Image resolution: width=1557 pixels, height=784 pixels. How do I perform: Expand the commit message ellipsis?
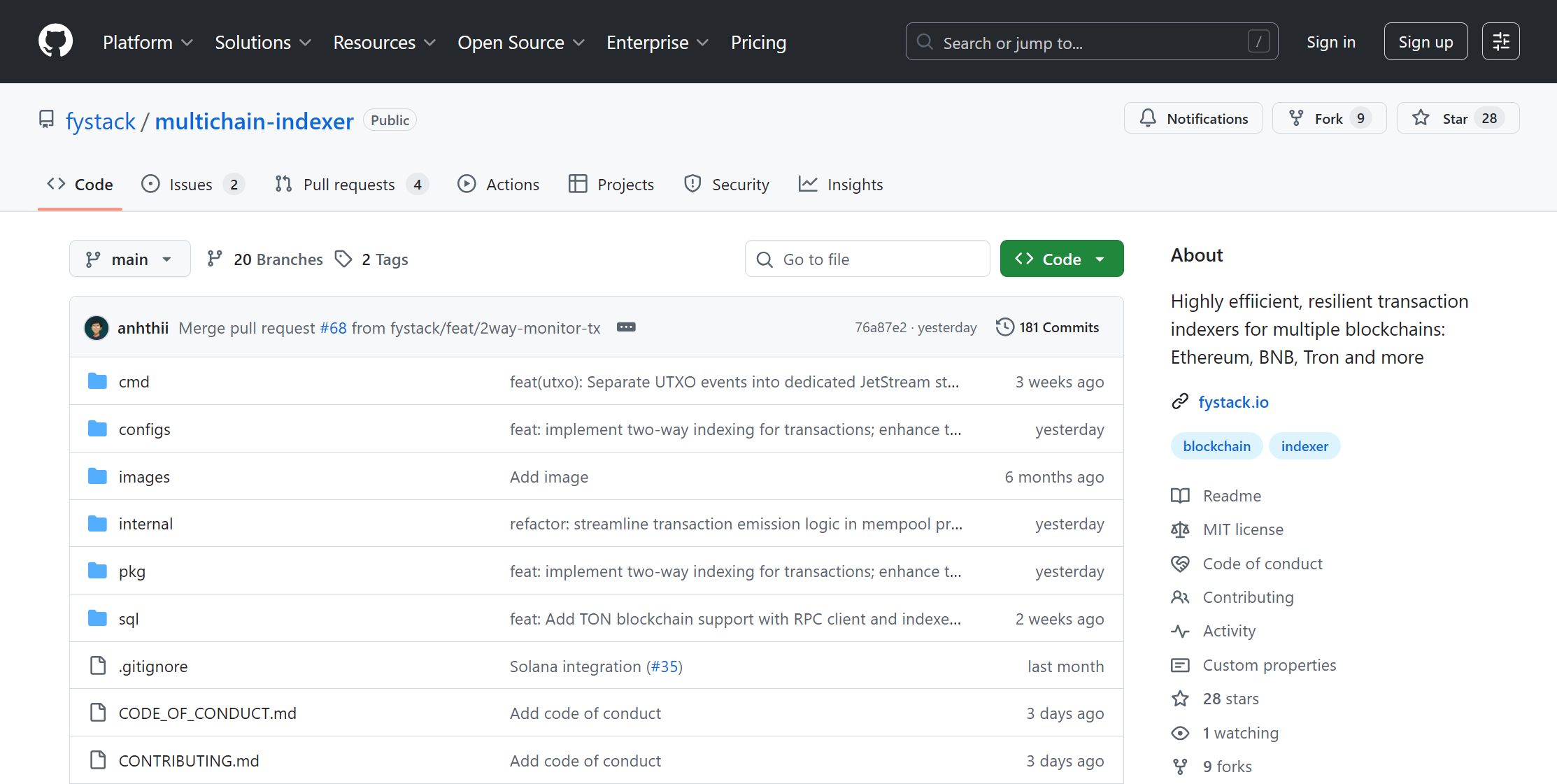[626, 327]
